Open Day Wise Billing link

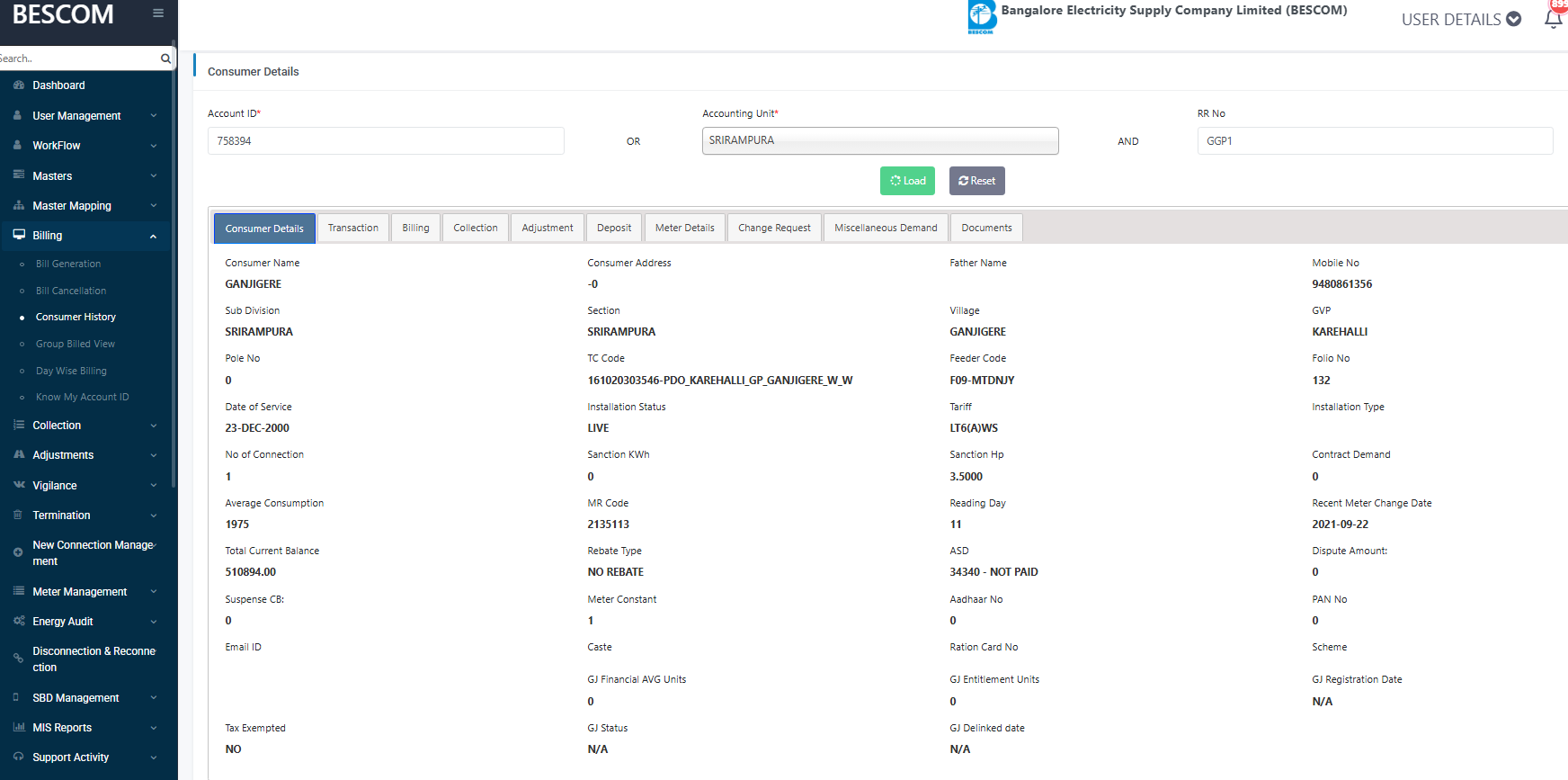pyautogui.click(x=71, y=371)
